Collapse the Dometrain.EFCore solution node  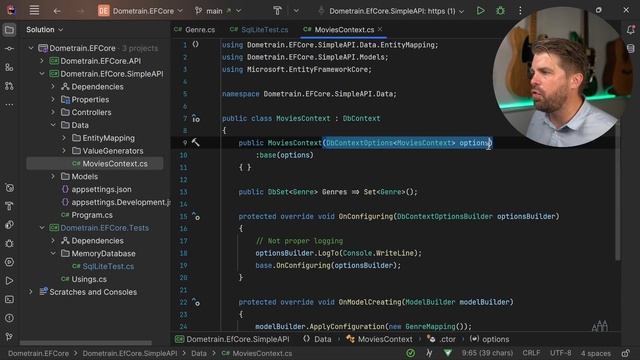click(x=31, y=48)
